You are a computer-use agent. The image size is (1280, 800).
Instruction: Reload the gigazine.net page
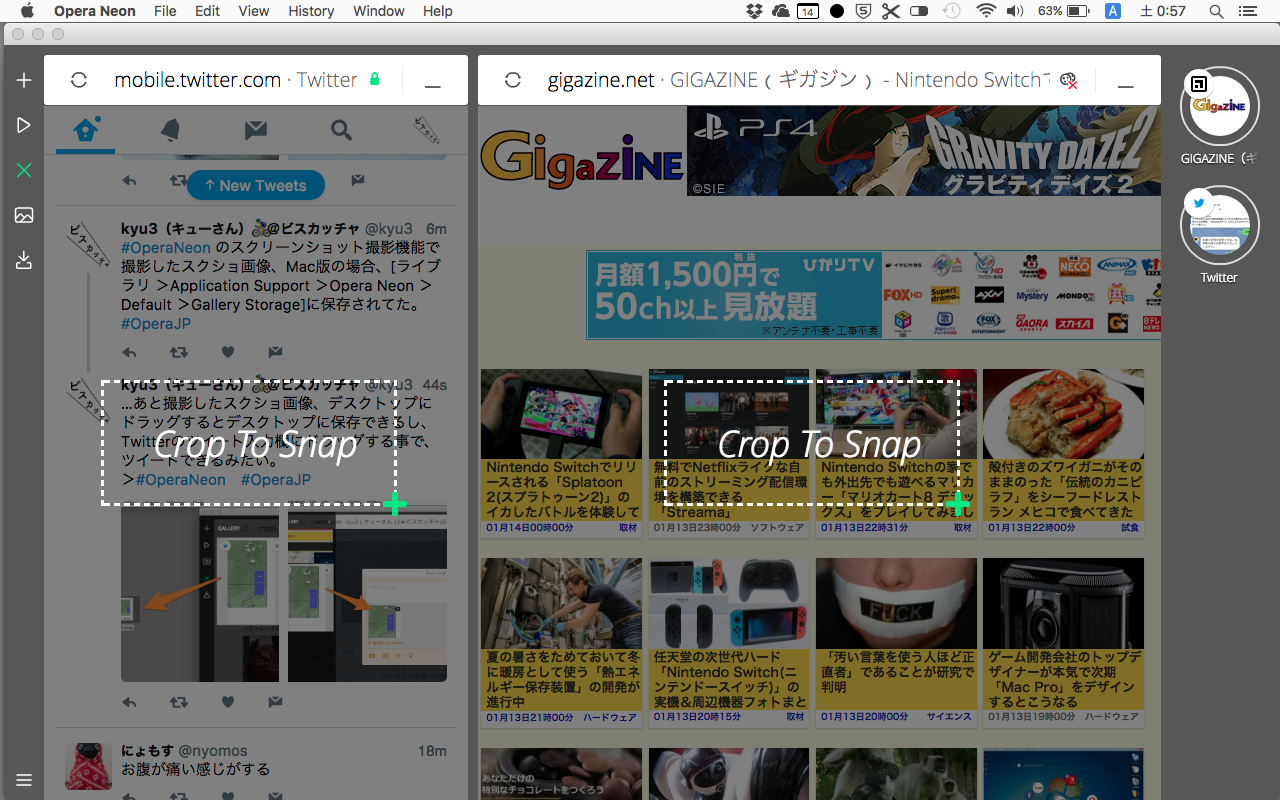[513, 80]
